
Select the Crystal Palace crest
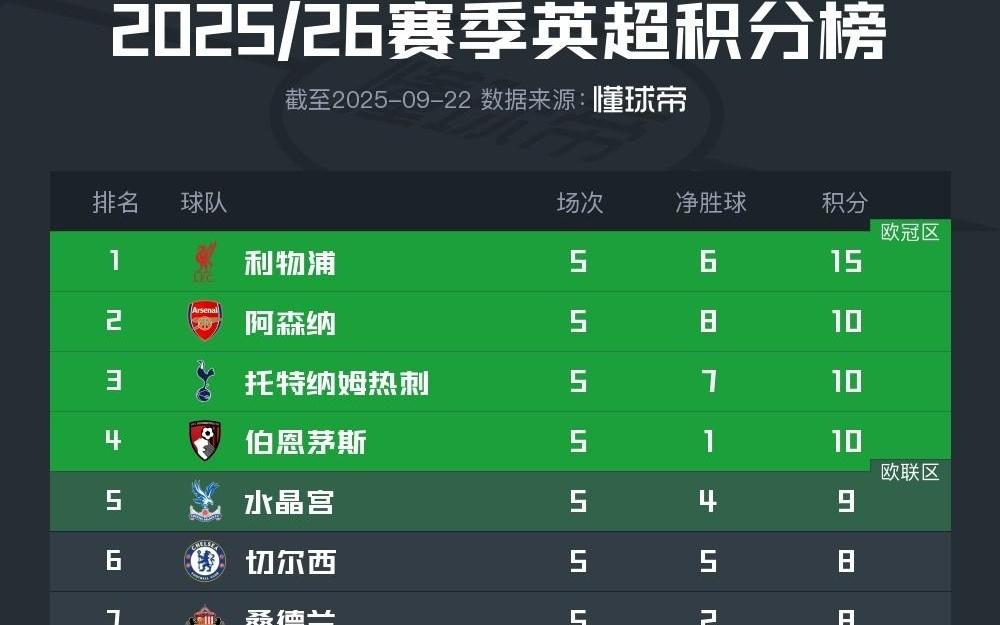(x=205, y=501)
